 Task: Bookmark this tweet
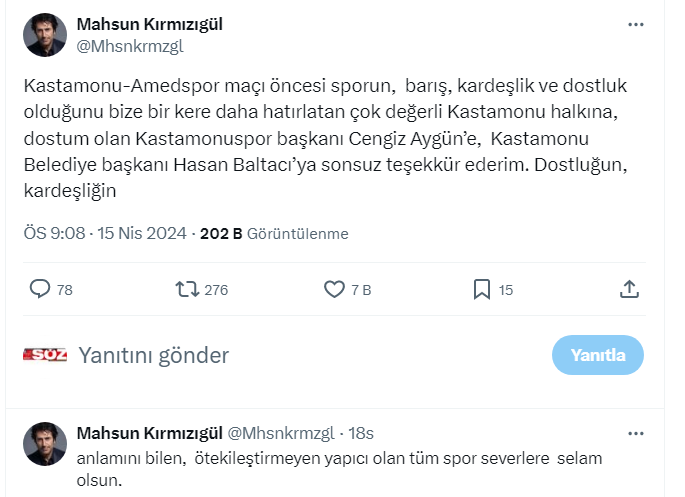[x=481, y=290]
